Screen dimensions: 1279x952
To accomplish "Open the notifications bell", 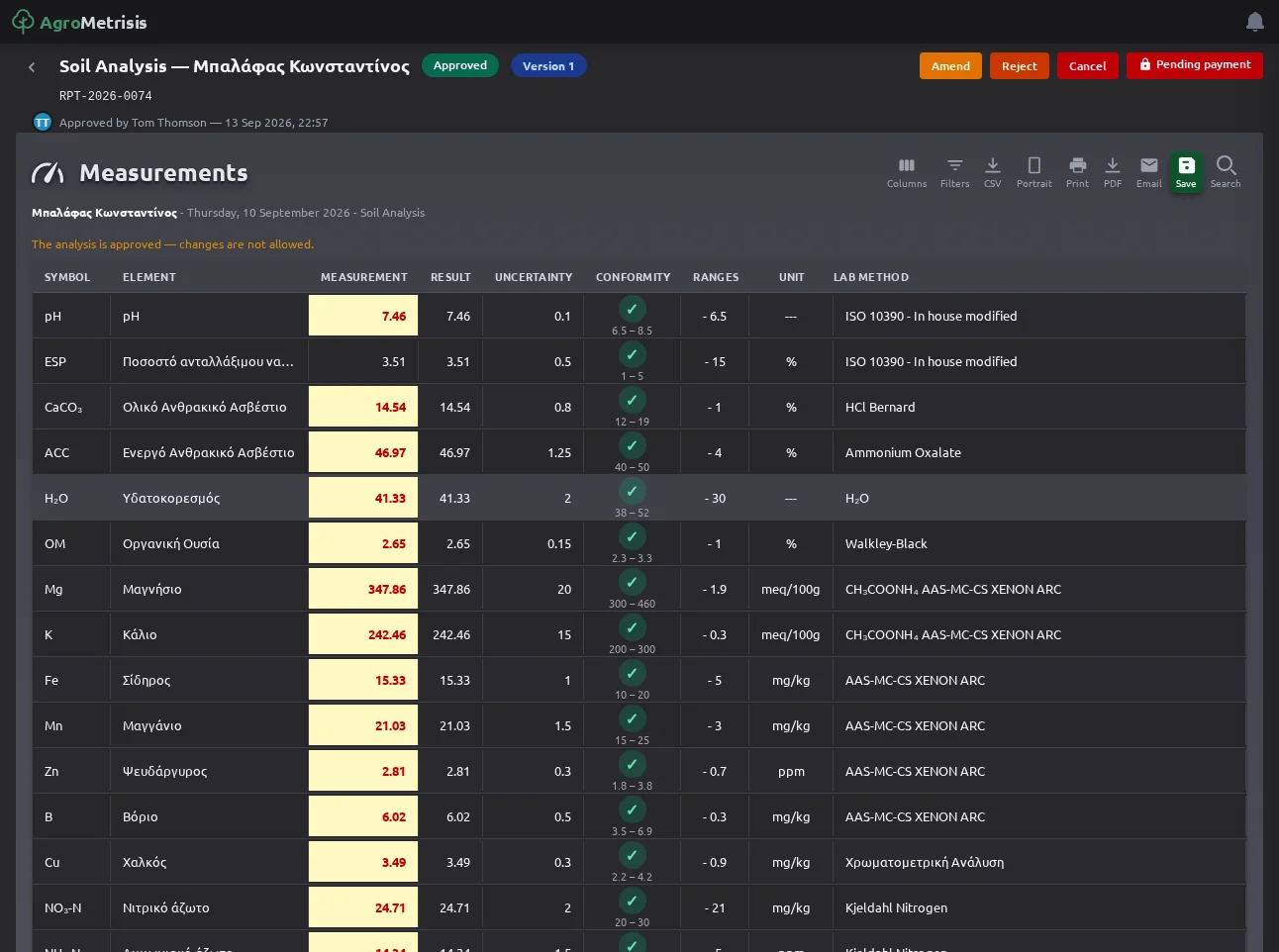I will pyautogui.click(x=1254, y=22).
